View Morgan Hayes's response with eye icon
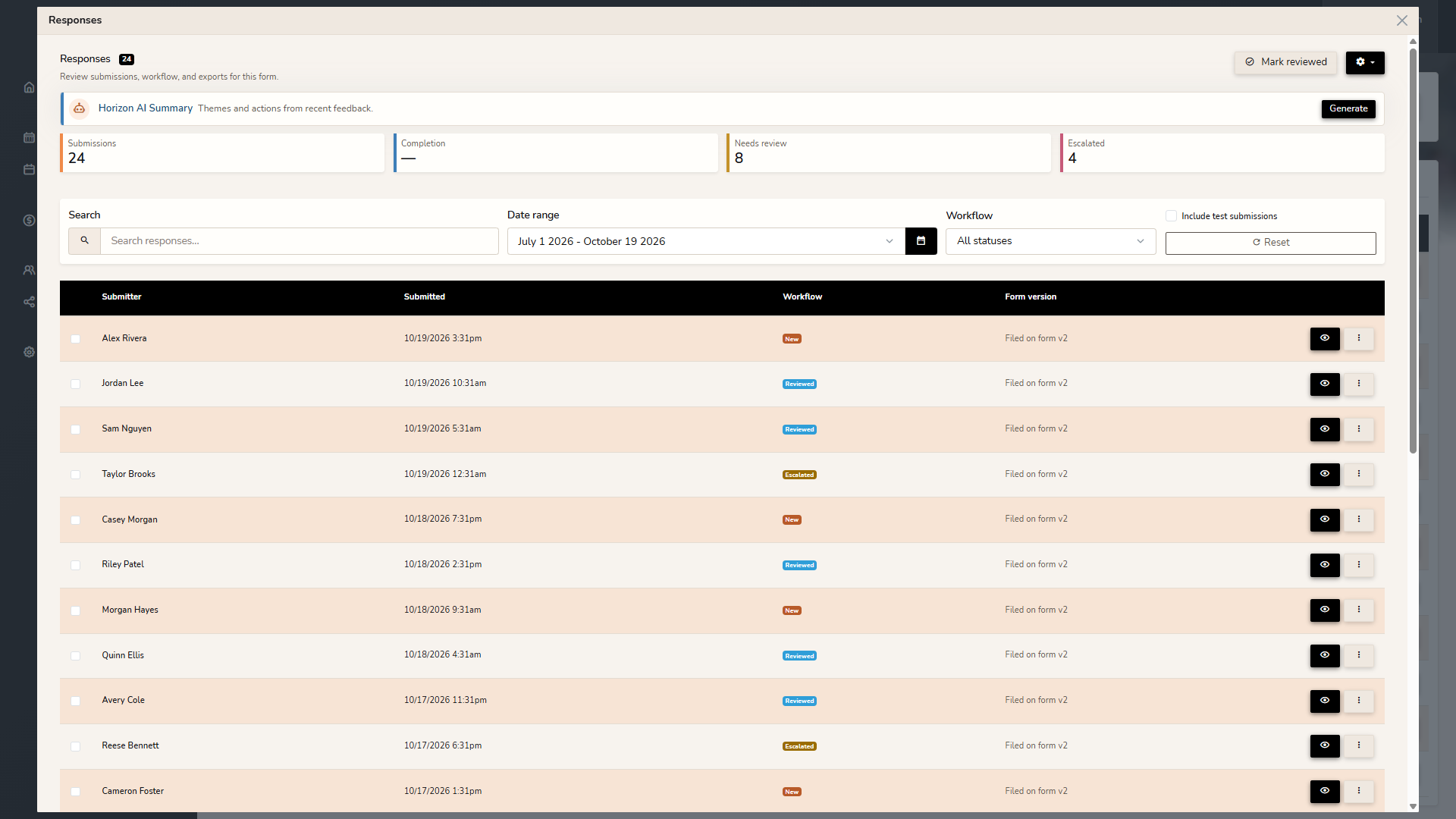The image size is (1456, 819). [x=1325, y=610]
